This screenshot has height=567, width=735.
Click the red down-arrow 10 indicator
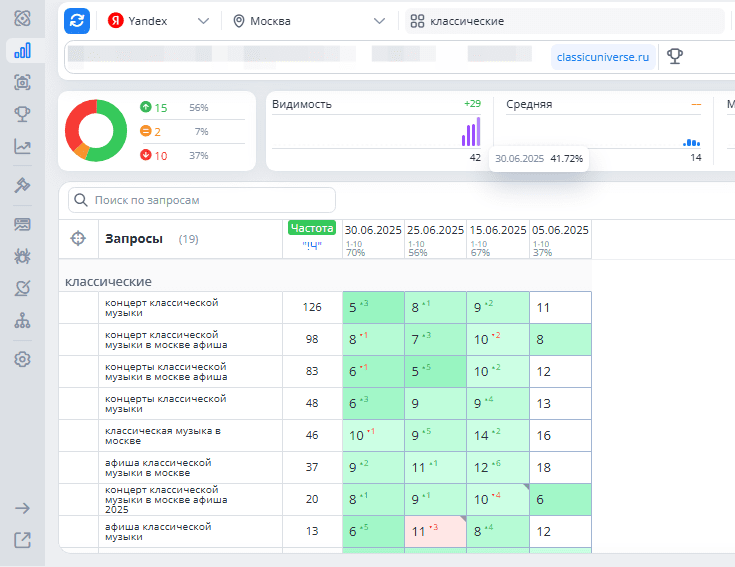pos(154,156)
